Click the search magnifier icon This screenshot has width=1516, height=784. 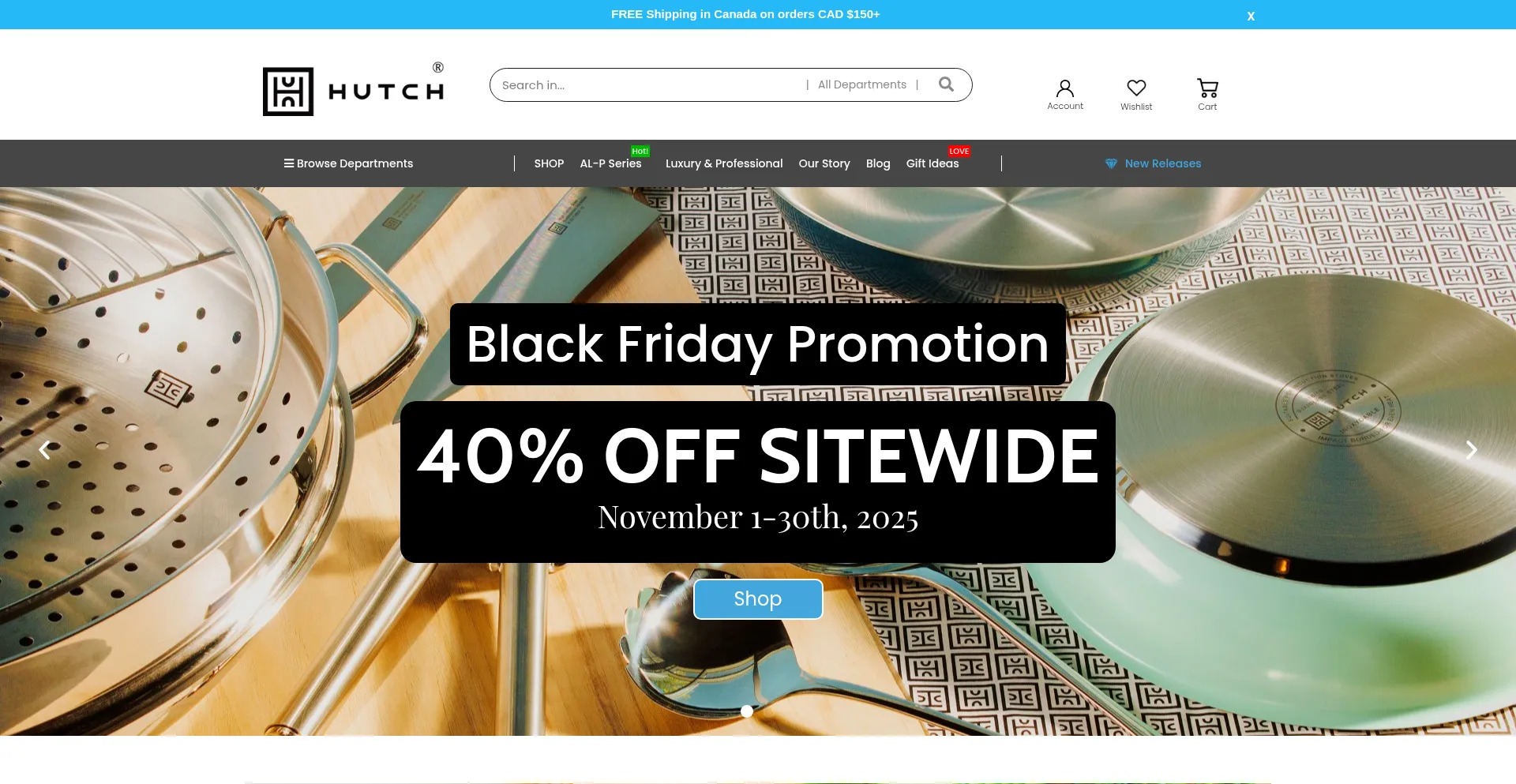(946, 84)
